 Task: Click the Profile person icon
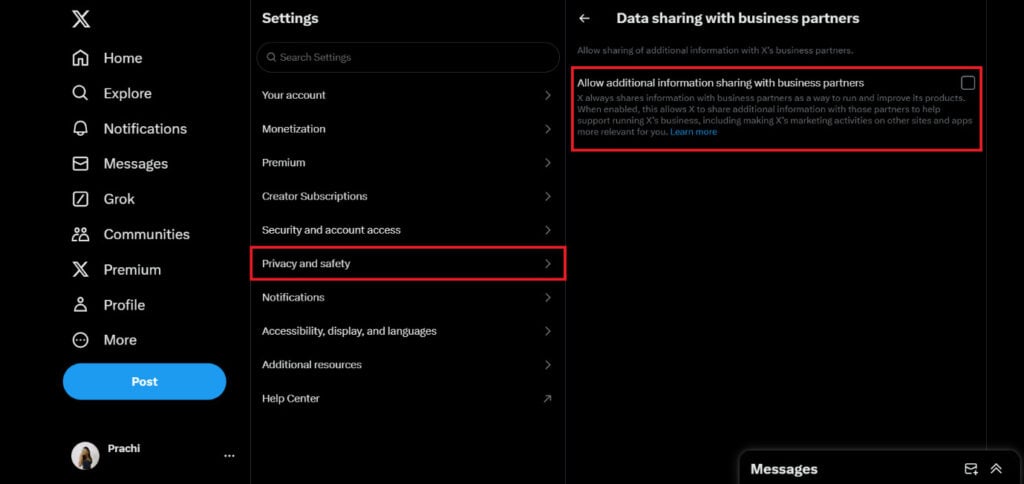pyautogui.click(x=80, y=305)
